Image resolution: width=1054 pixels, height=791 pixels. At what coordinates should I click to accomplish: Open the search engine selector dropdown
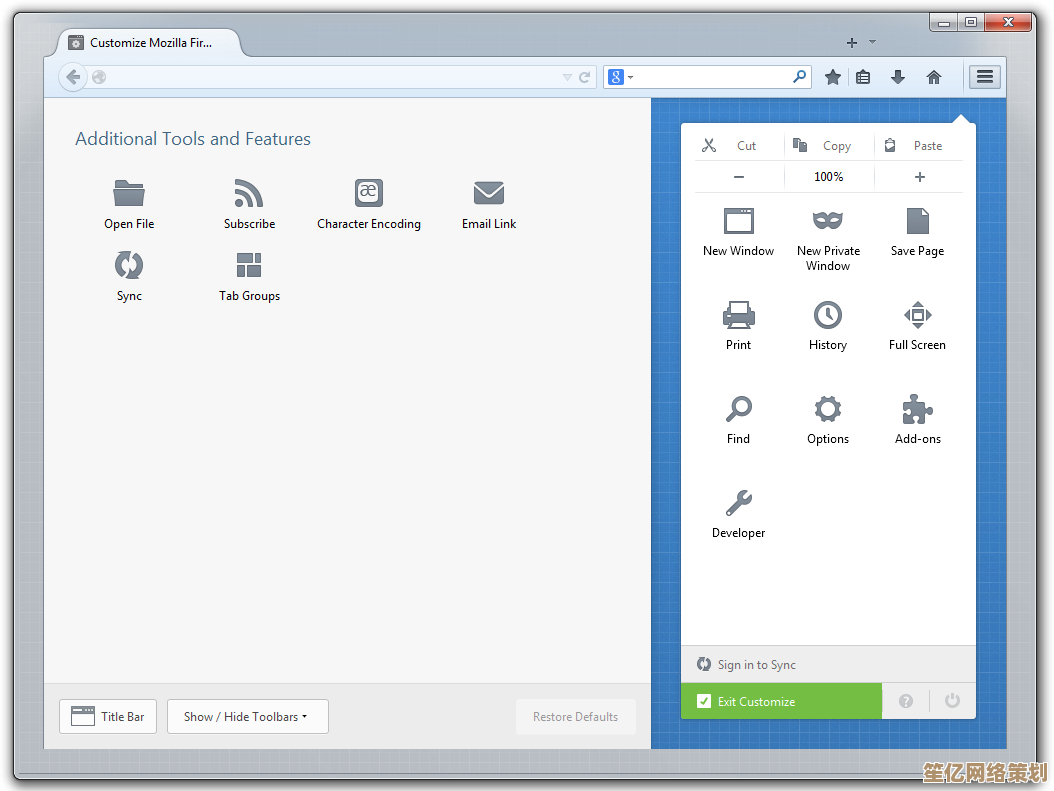pos(620,77)
